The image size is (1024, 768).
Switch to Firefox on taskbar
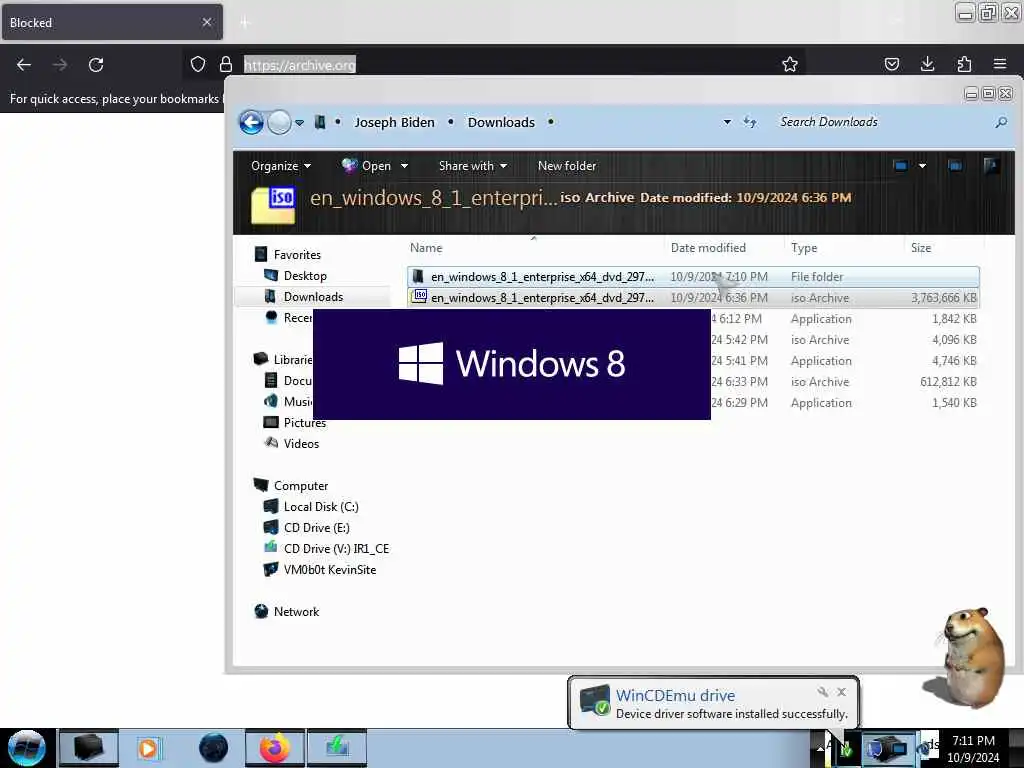pos(275,748)
